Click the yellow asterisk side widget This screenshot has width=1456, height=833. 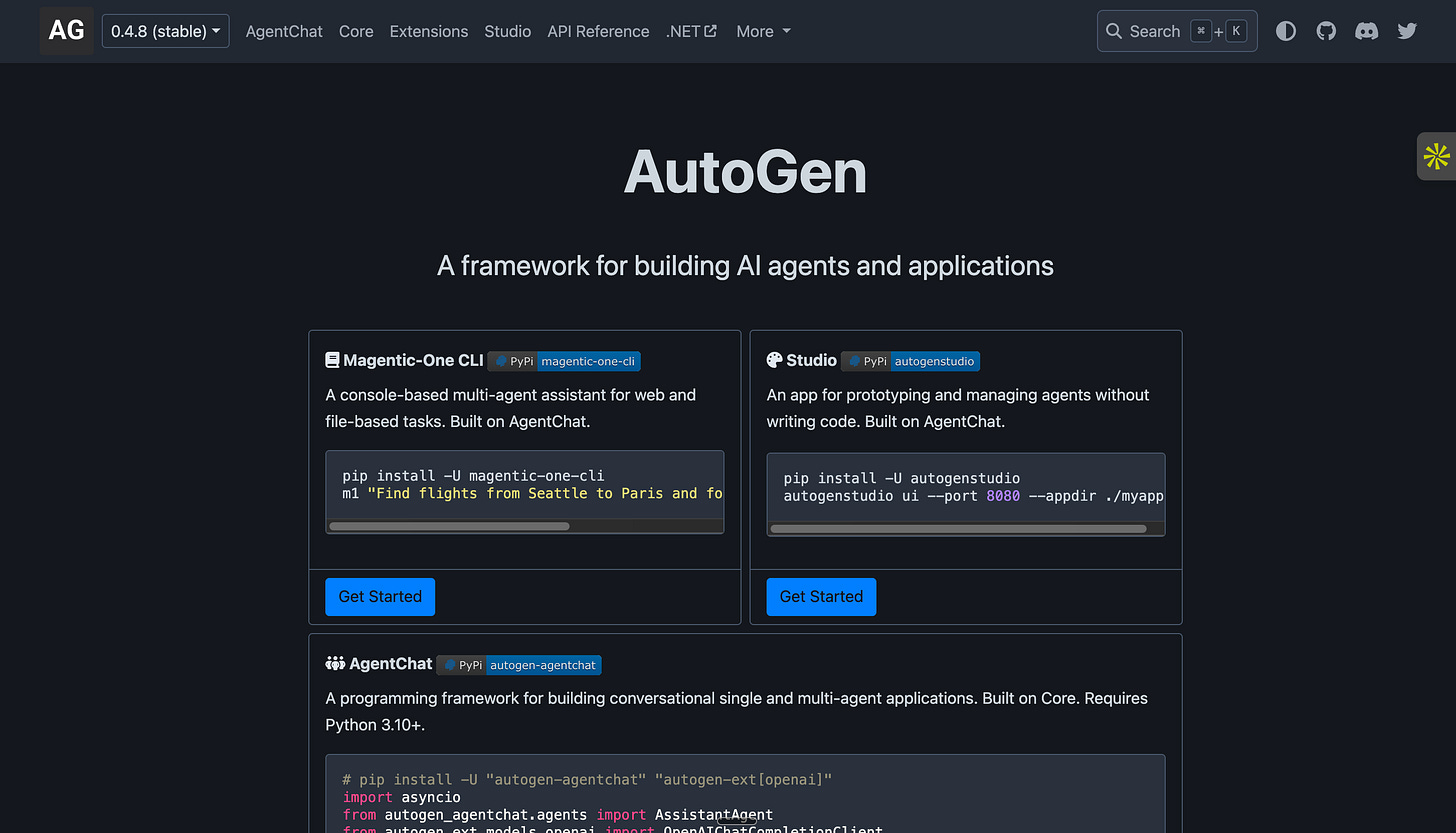(x=1437, y=156)
